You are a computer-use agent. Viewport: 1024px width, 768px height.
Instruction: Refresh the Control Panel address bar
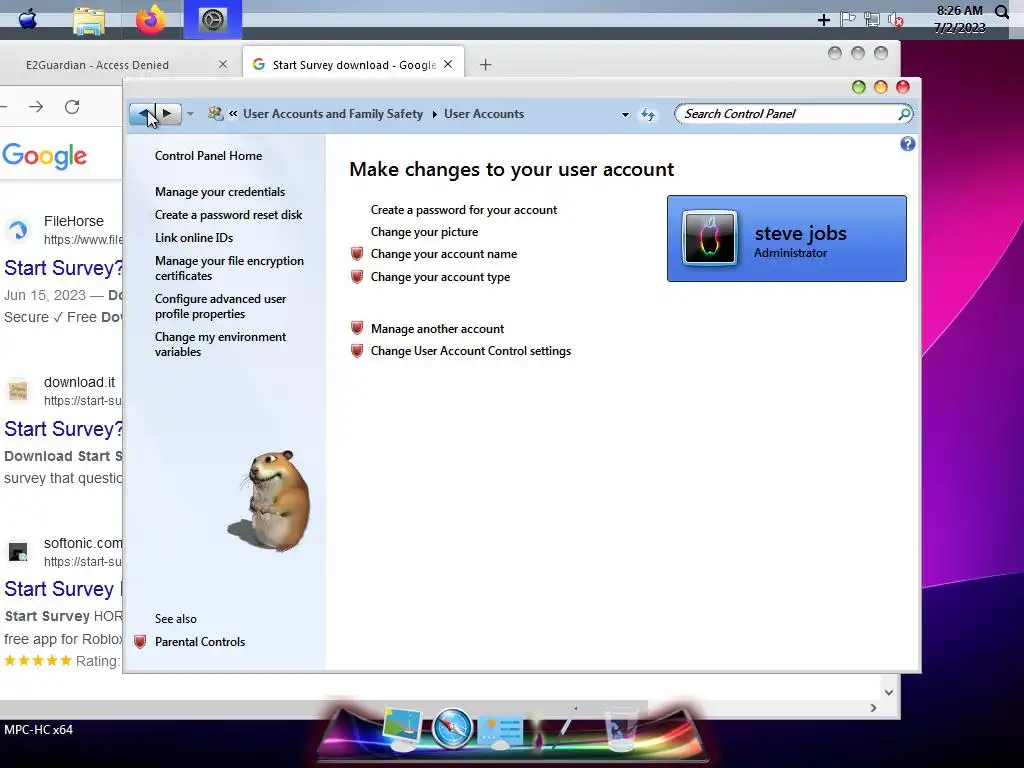648,114
